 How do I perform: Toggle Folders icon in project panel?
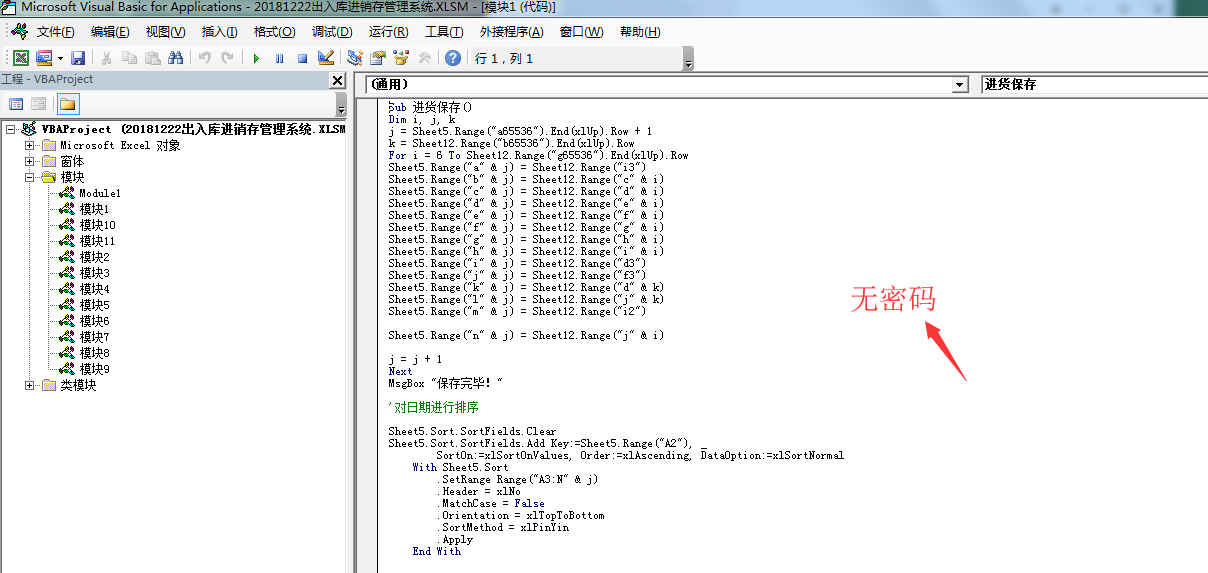click(67, 103)
